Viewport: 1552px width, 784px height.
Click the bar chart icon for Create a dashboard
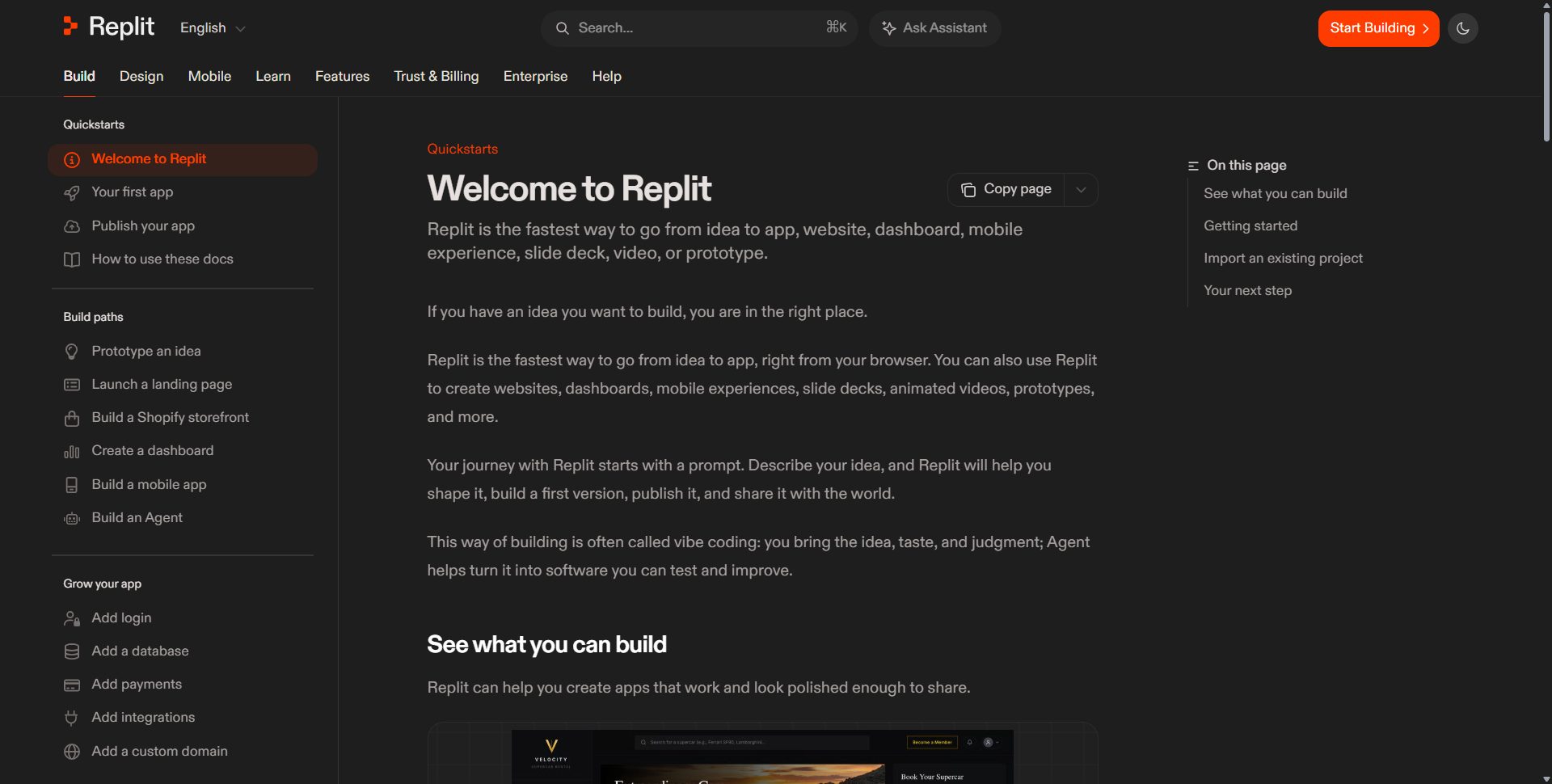click(x=72, y=452)
